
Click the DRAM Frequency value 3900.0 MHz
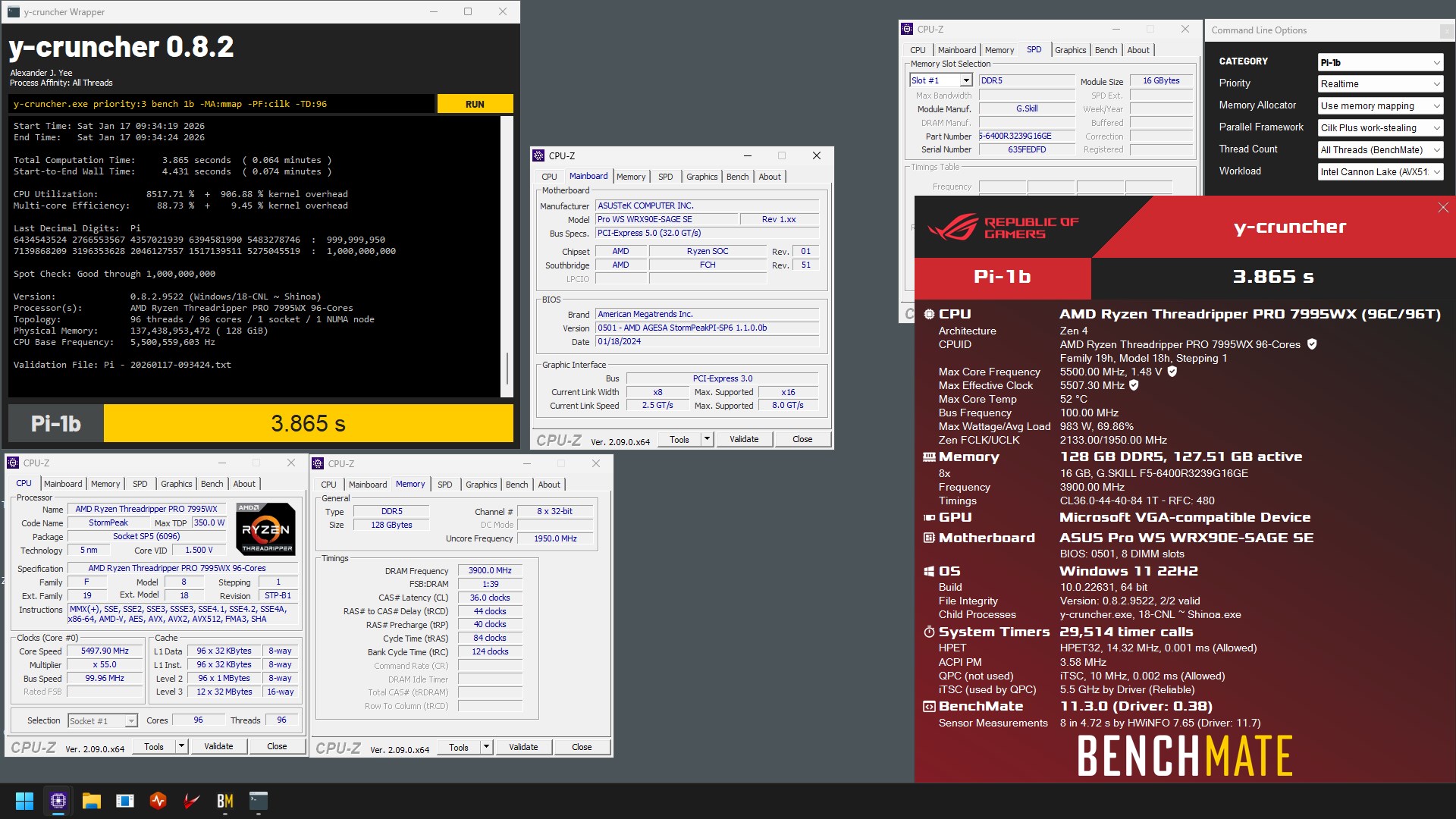(x=490, y=570)
